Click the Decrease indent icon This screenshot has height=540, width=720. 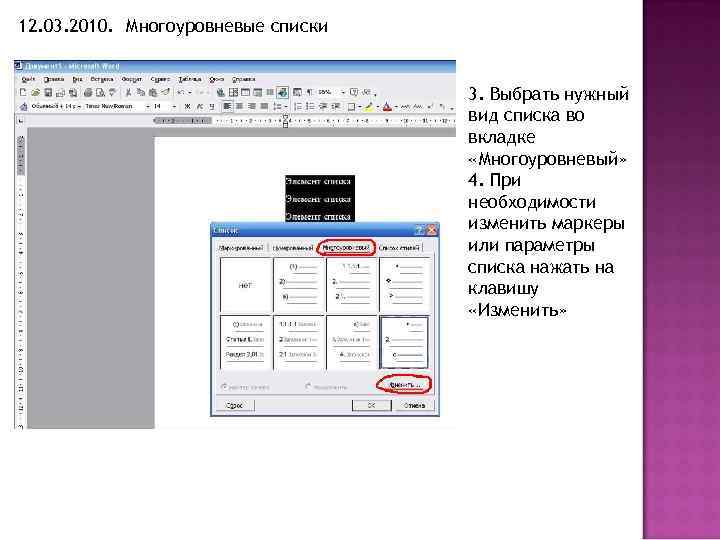coord(323,106)
